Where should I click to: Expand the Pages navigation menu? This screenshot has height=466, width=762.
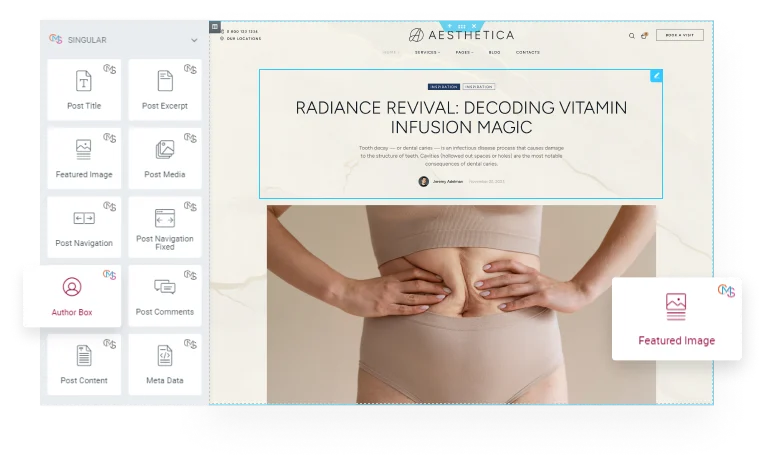(x=464, y=52)
